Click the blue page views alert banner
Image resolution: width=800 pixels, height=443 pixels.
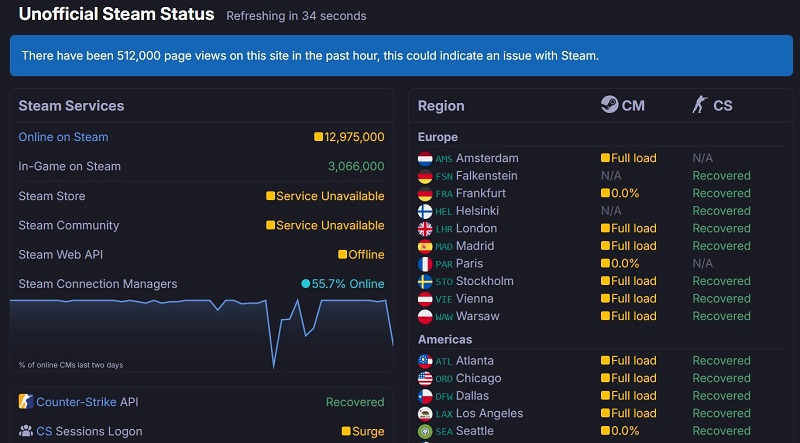pos(400,55)
